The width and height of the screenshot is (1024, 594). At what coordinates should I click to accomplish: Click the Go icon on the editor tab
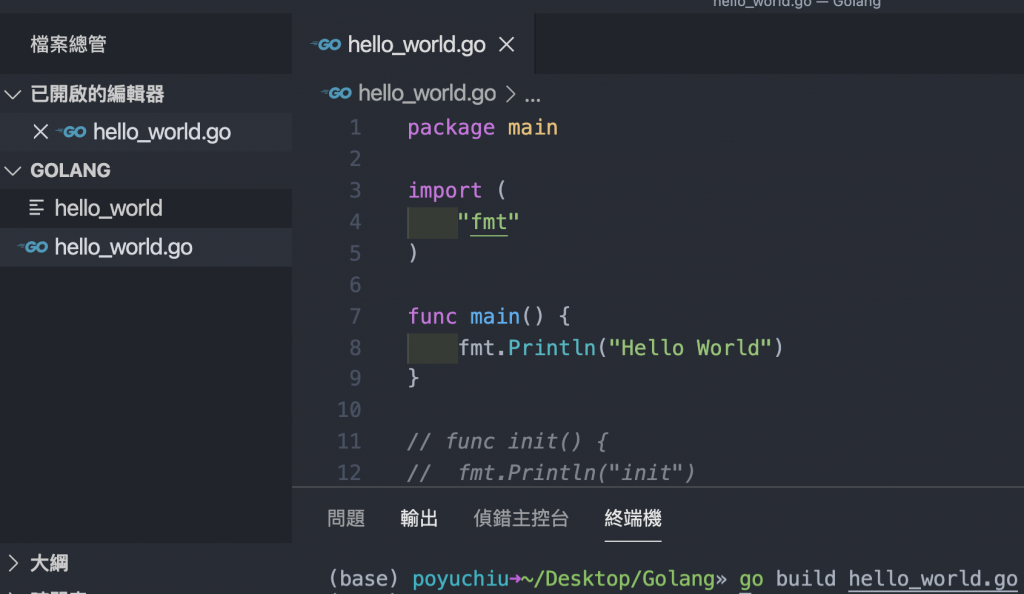[x=326, y=45]
